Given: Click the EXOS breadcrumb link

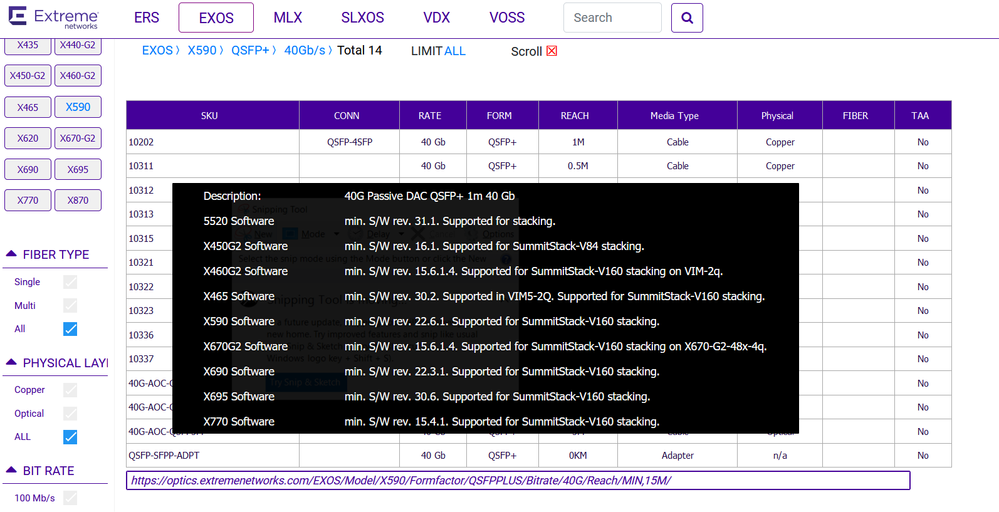Looking at the screenshot, I should click(x=157, y=50).
